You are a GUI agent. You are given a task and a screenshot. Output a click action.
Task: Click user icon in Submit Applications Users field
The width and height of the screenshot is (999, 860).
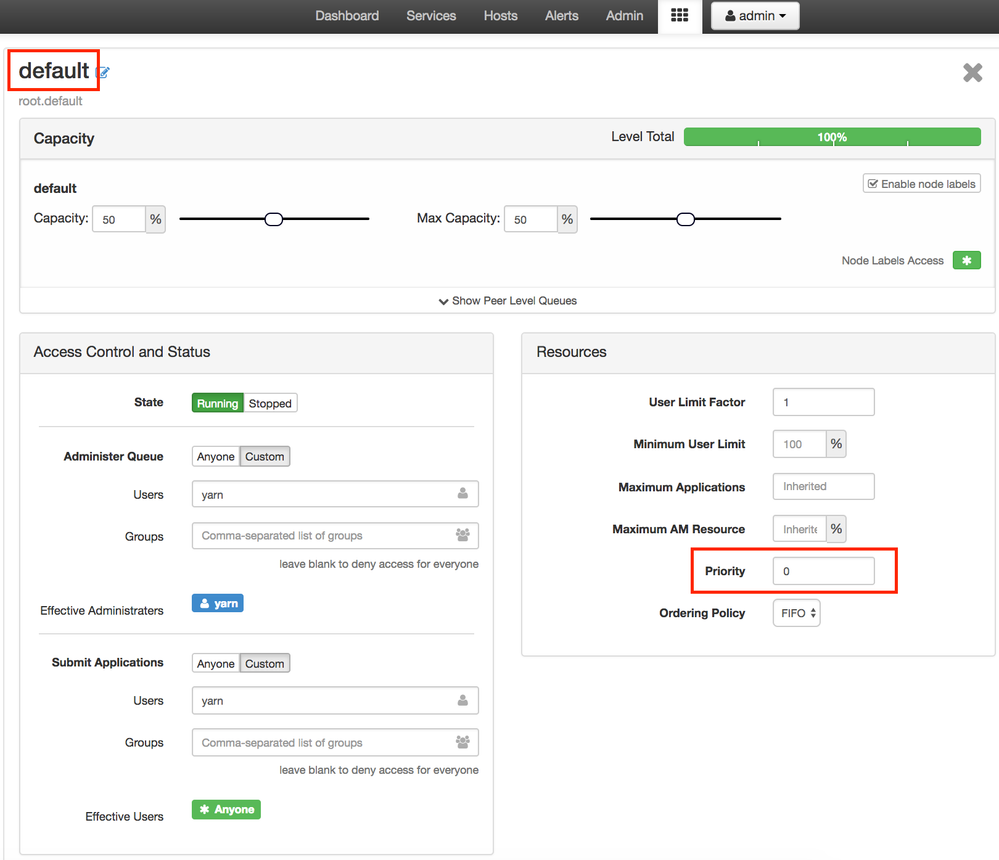click(x=463, y=700)
